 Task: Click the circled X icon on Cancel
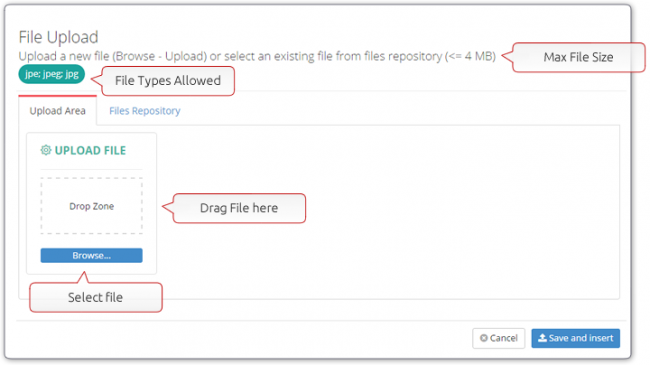pos(483,338)
